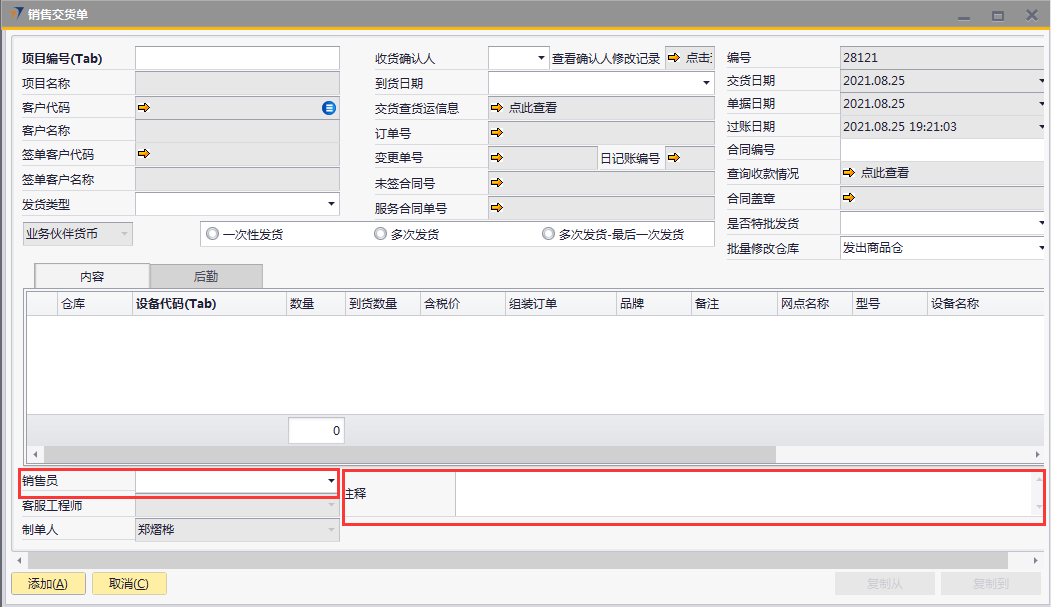
Task: Click the orange arrow in 日记账编号 field
Action: pyautogui.click(x=674, y=157)
